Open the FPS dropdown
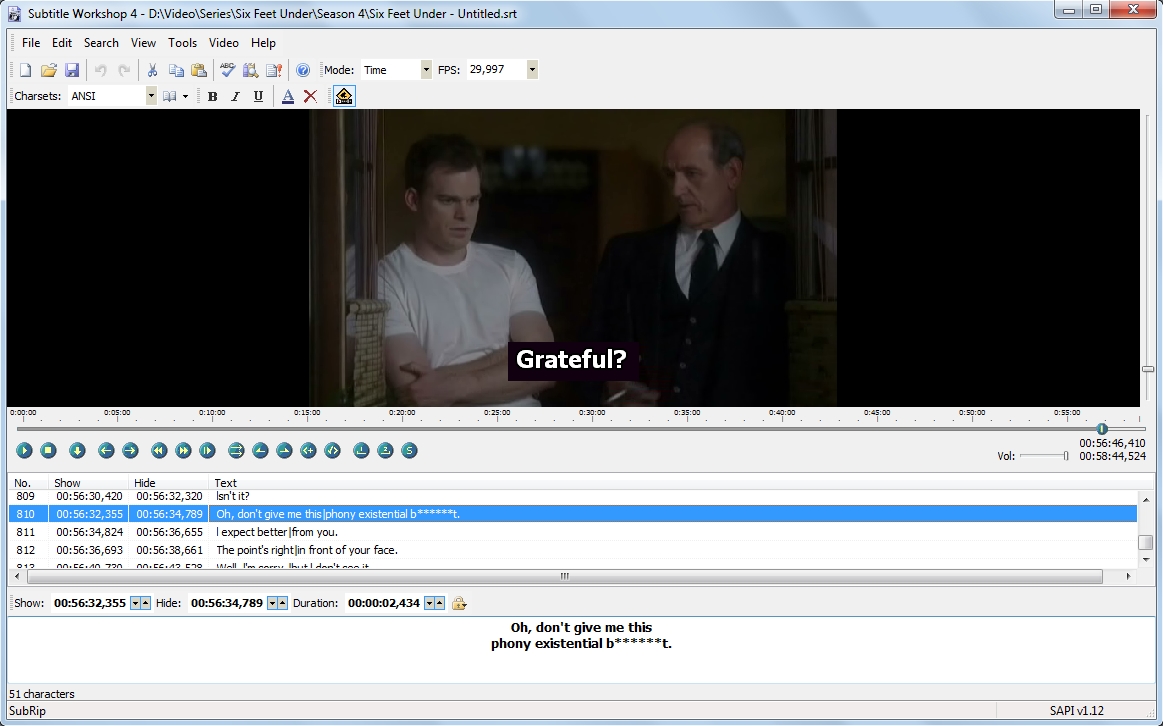 tap(532, 70)
